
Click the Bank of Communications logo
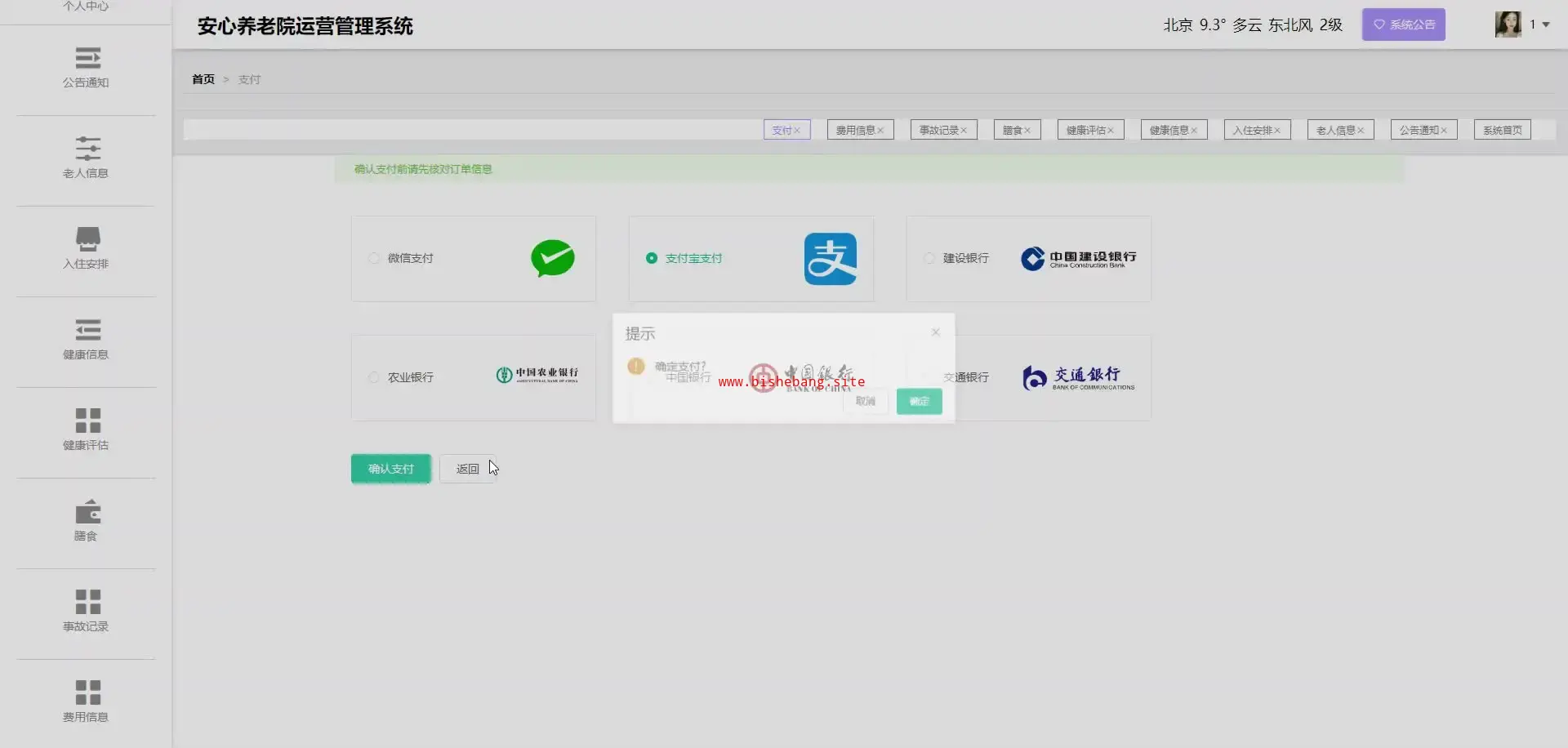tap(1078, 377)
